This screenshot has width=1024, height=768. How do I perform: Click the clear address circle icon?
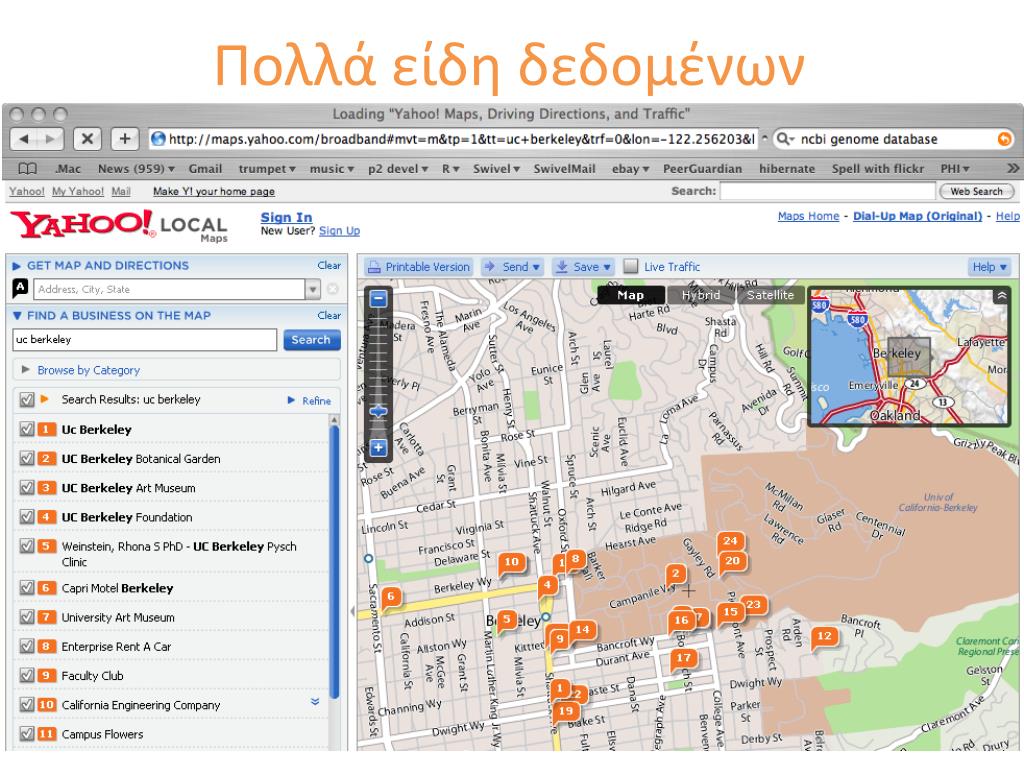332,289
